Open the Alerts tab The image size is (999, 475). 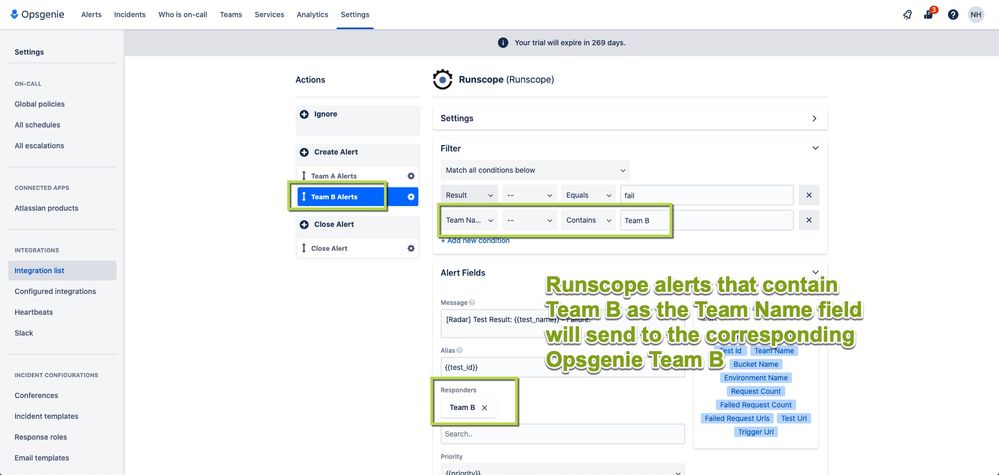[x=91, y=15]
